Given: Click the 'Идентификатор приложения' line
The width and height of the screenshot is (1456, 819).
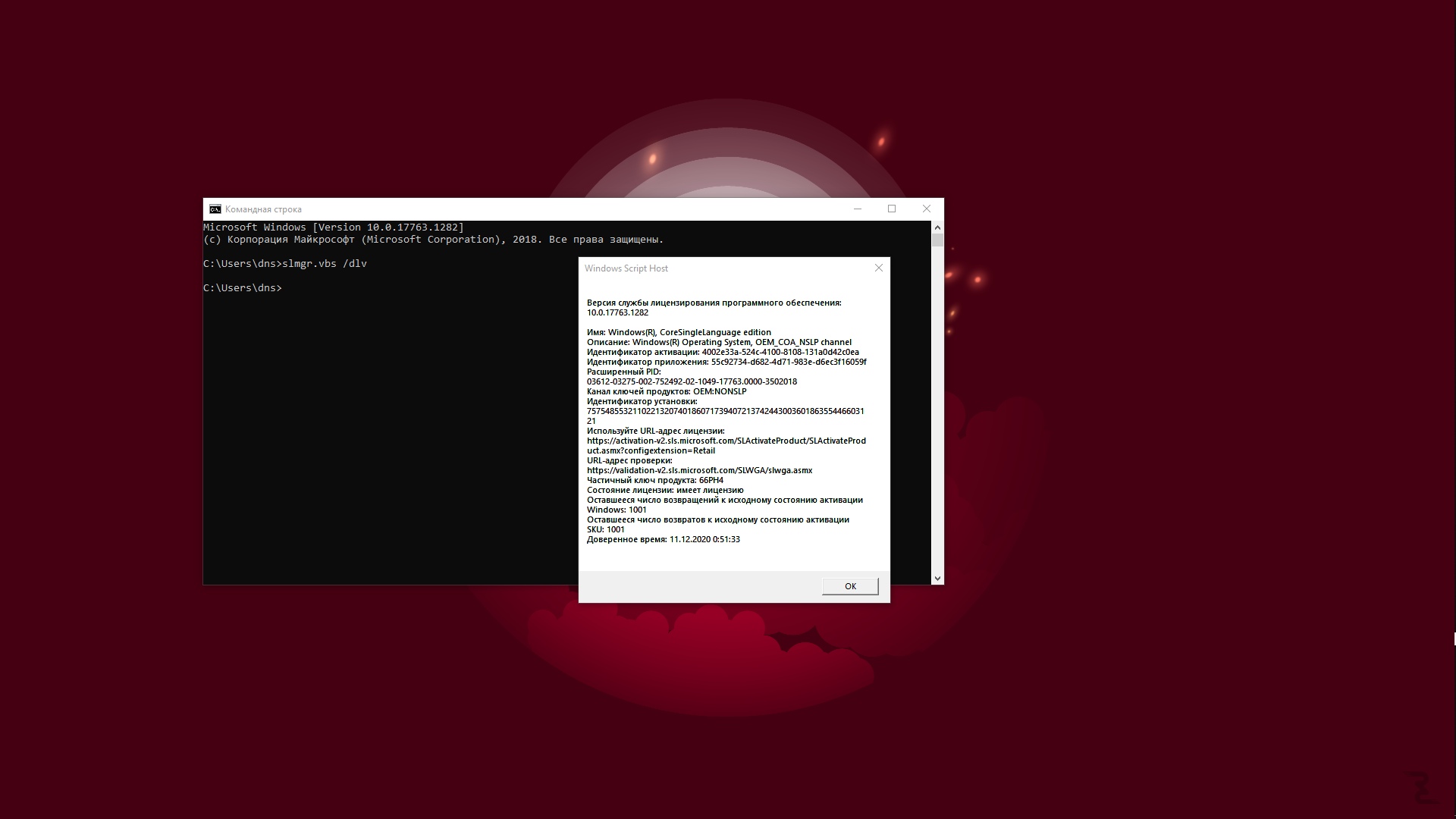Looking at the screenshot, I should click(x=726, y=362).
